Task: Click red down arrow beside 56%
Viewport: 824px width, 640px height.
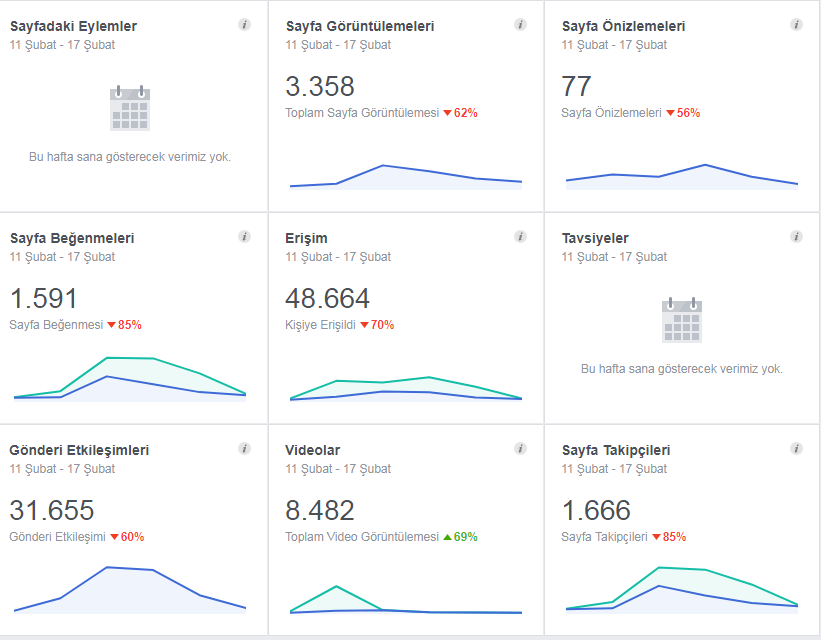Action: click(670, 113)
